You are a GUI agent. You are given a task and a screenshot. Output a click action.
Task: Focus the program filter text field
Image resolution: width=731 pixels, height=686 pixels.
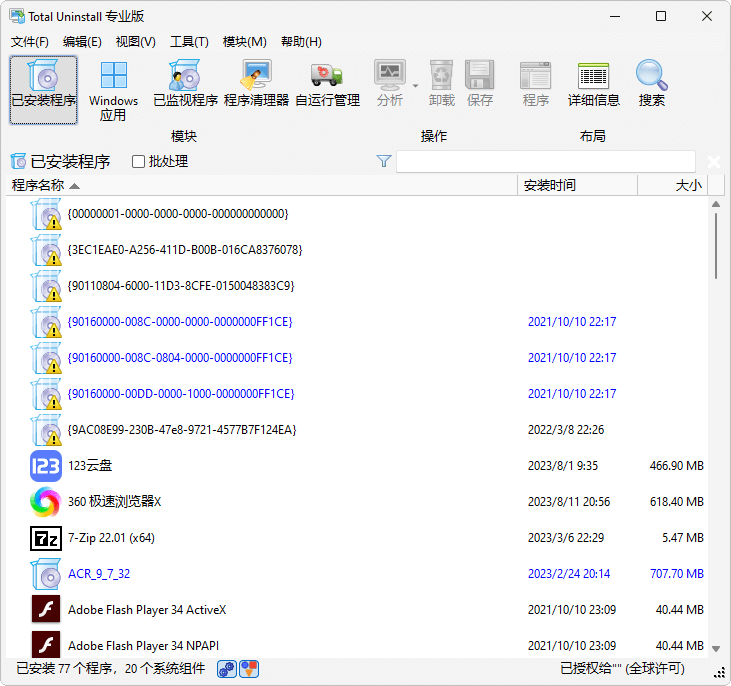545,162
